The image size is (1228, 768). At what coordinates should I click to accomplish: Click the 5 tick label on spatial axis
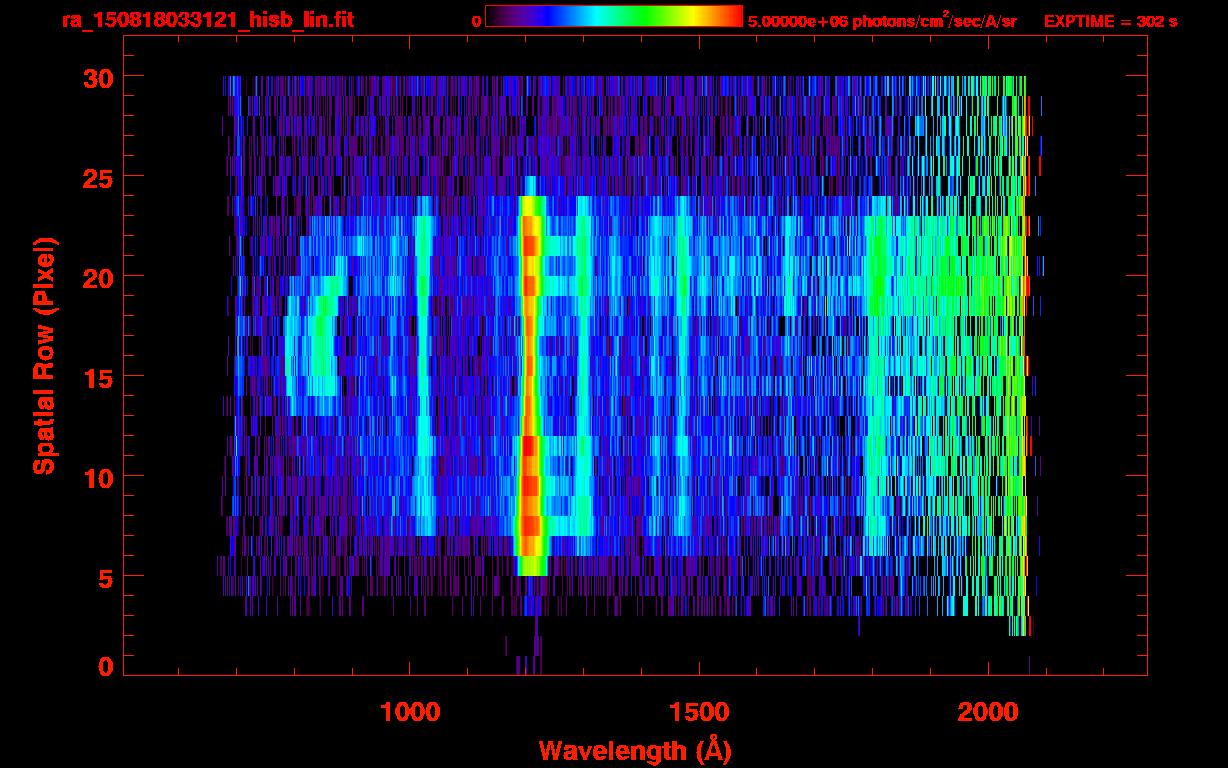pyautogui.click(x=105, y=577)
